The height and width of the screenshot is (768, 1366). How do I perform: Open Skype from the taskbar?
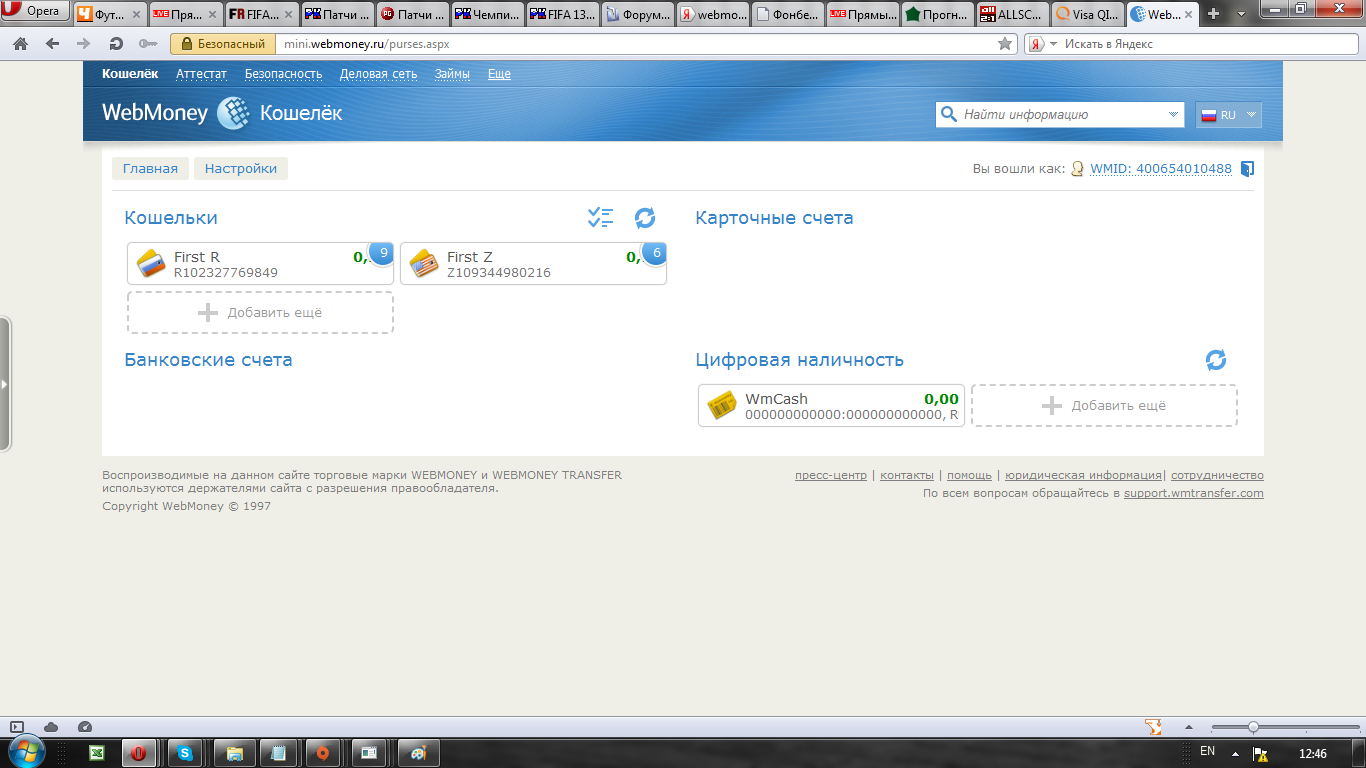coord(185,753)
